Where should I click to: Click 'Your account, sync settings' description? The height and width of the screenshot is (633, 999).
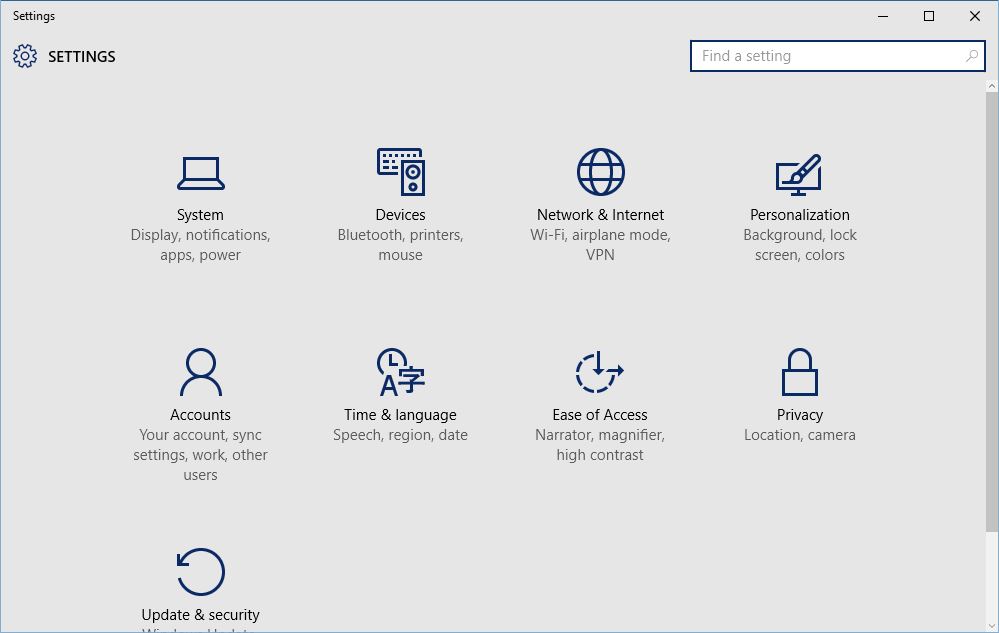tap(200, 455)
